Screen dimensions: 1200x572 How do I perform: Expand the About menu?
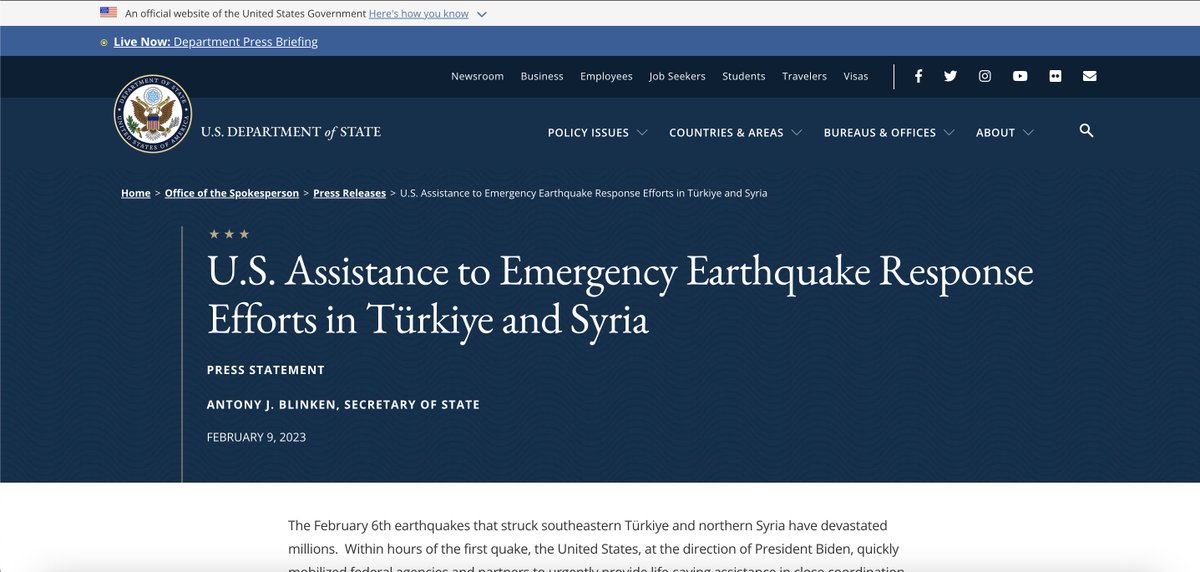(x=1004, y=132)
